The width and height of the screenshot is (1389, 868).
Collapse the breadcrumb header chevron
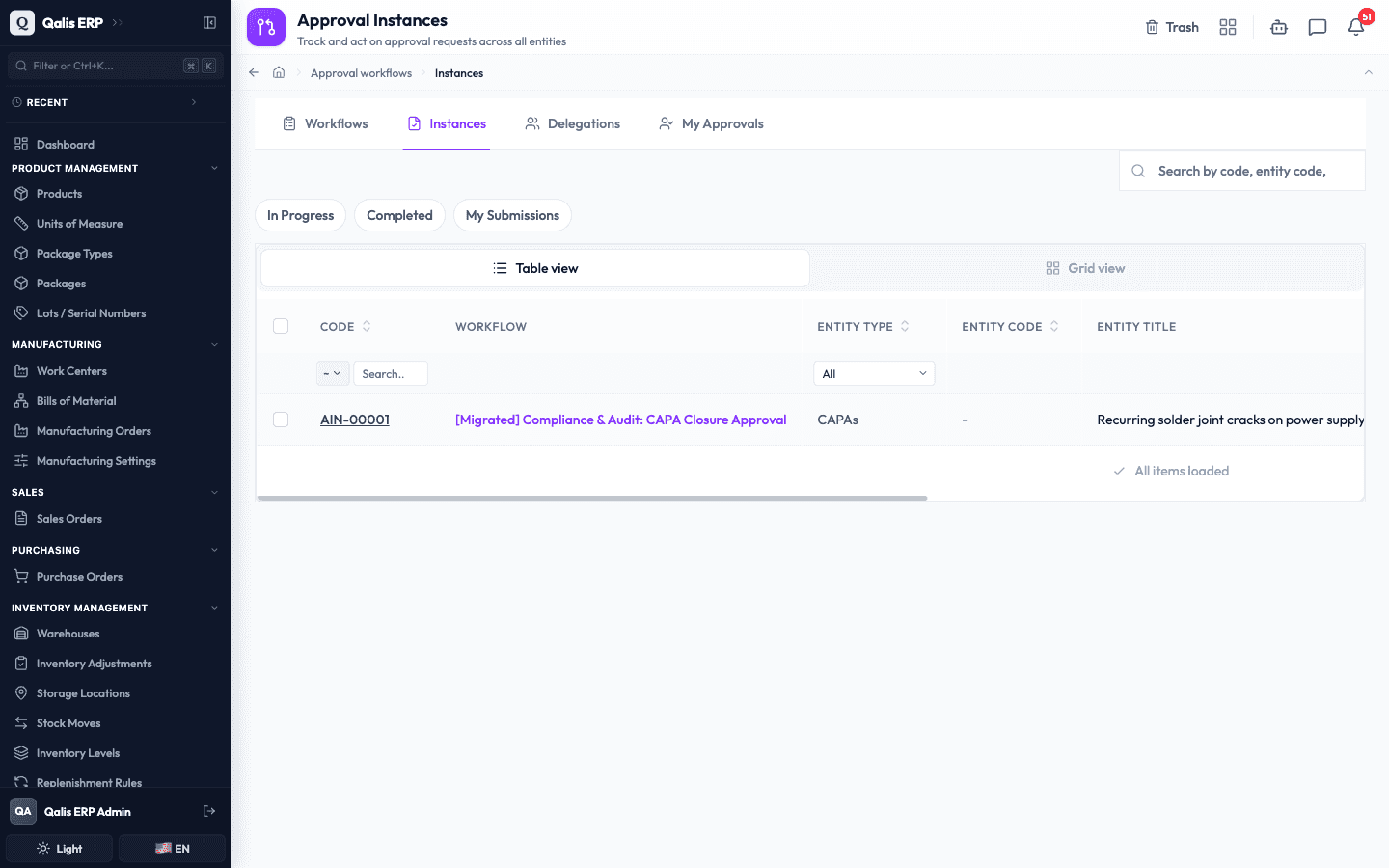(x=1368, y=72)
